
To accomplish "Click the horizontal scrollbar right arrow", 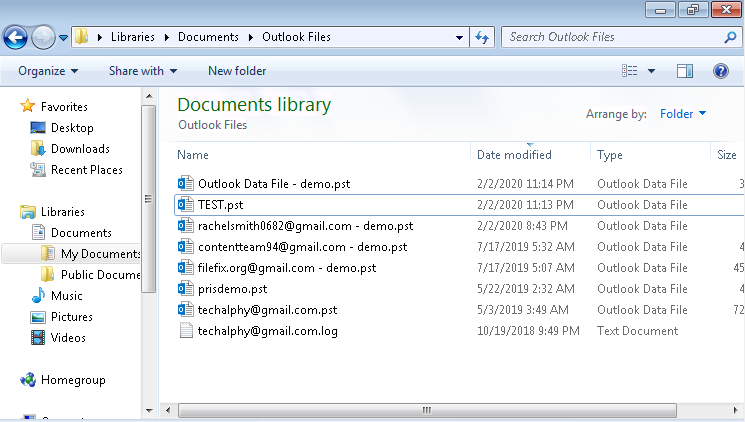I will 735,410.
